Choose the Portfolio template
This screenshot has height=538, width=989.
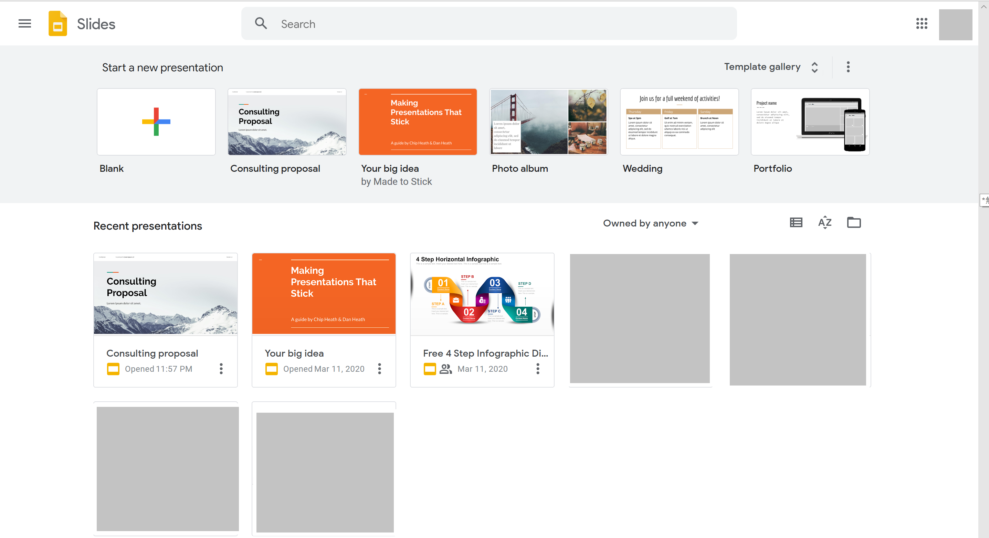pos(810,122)
